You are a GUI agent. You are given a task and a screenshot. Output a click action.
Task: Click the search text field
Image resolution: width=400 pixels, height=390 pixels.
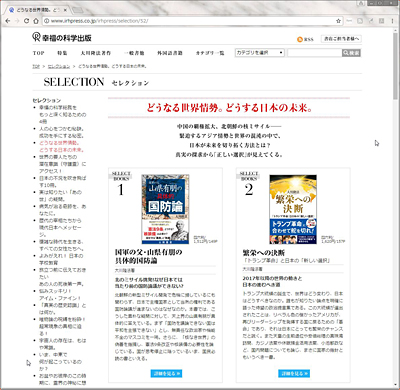pyautogui.click(x=314, y=53)
